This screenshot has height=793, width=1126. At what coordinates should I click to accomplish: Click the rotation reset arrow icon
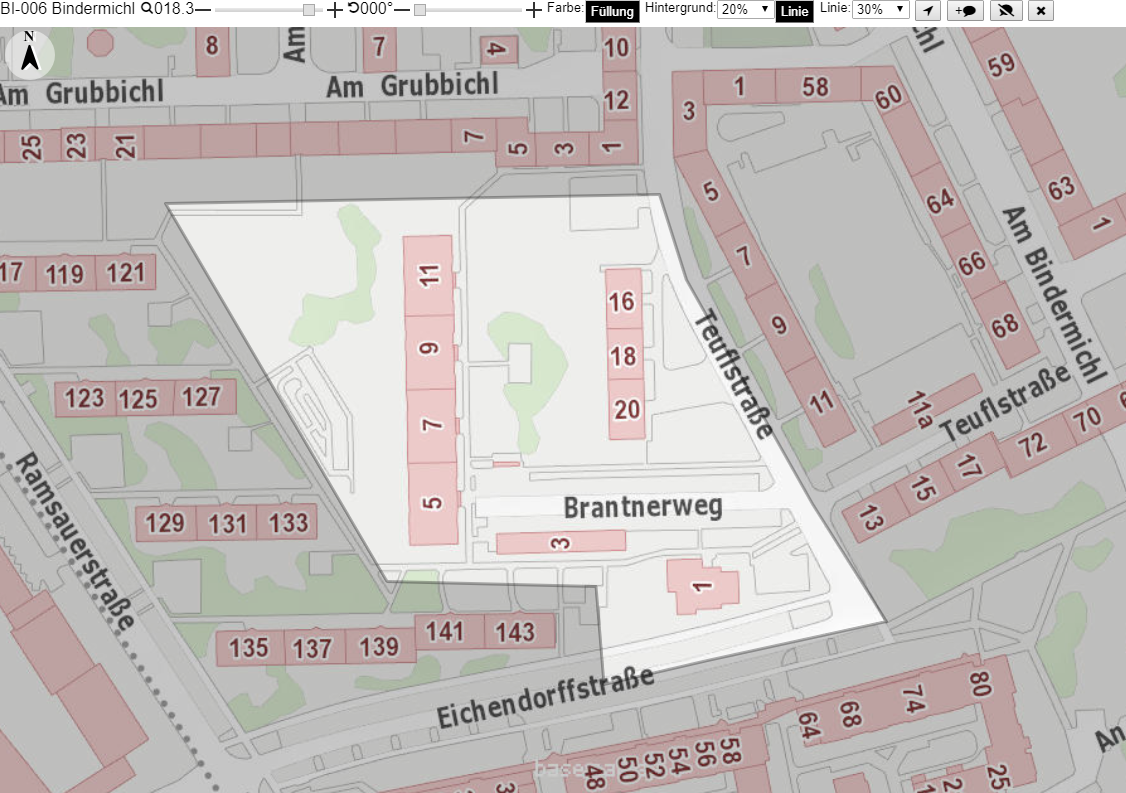tap(353, 9)
